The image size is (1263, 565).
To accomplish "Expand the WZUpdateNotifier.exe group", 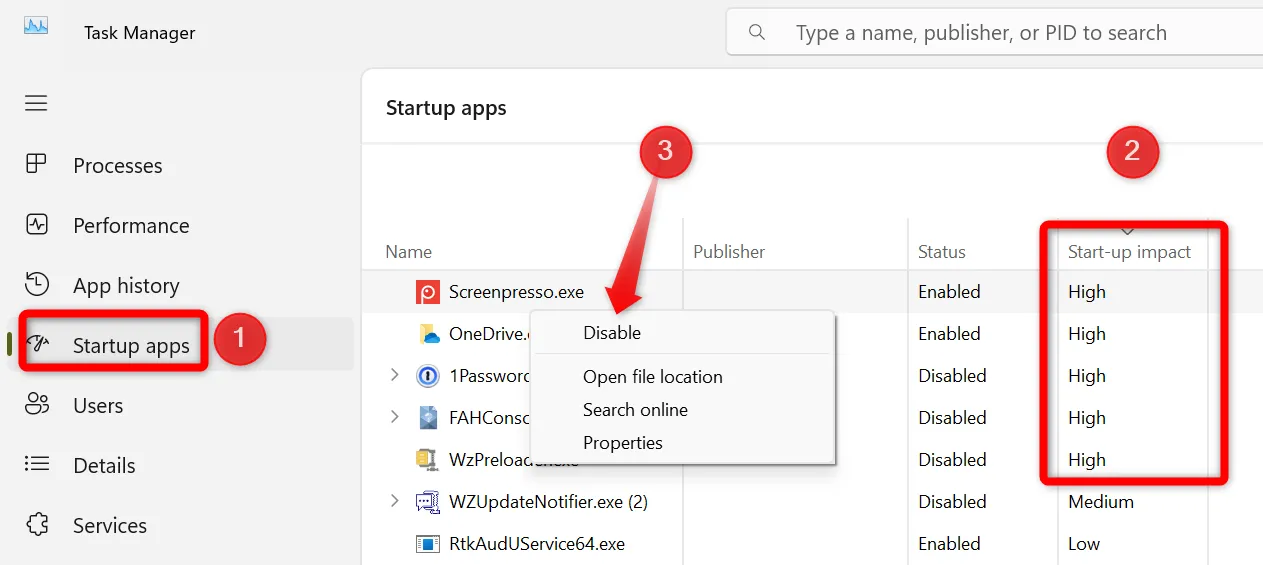I will tap(395, 501).
